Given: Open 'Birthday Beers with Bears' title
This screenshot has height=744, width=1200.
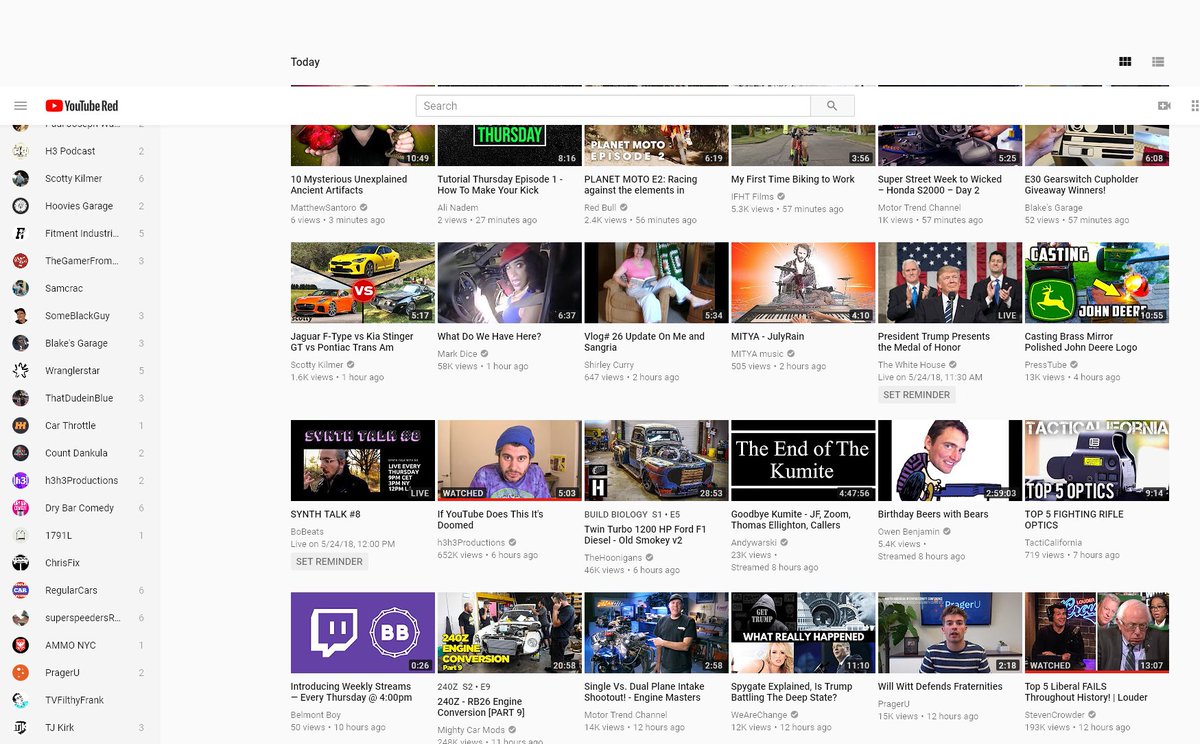Looking at the screenshot, I should tap(933, 514).
